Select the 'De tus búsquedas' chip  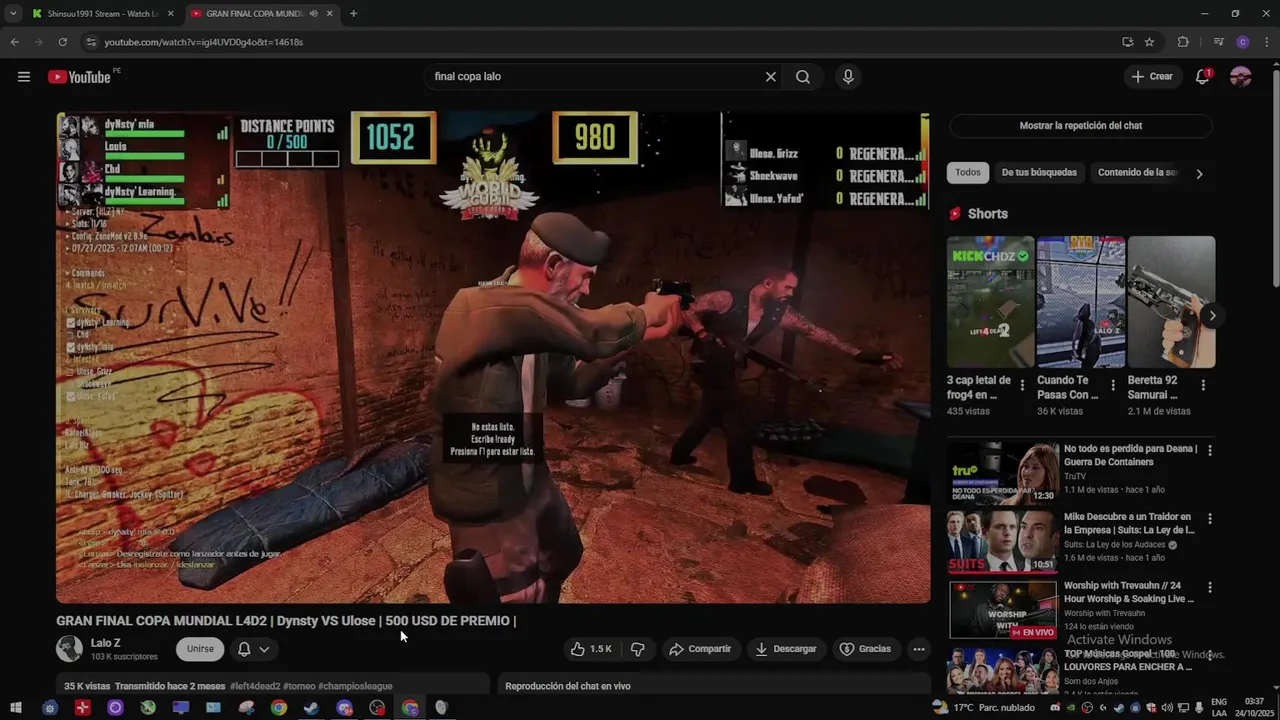pyautogui.click(x=1039, y=173)
